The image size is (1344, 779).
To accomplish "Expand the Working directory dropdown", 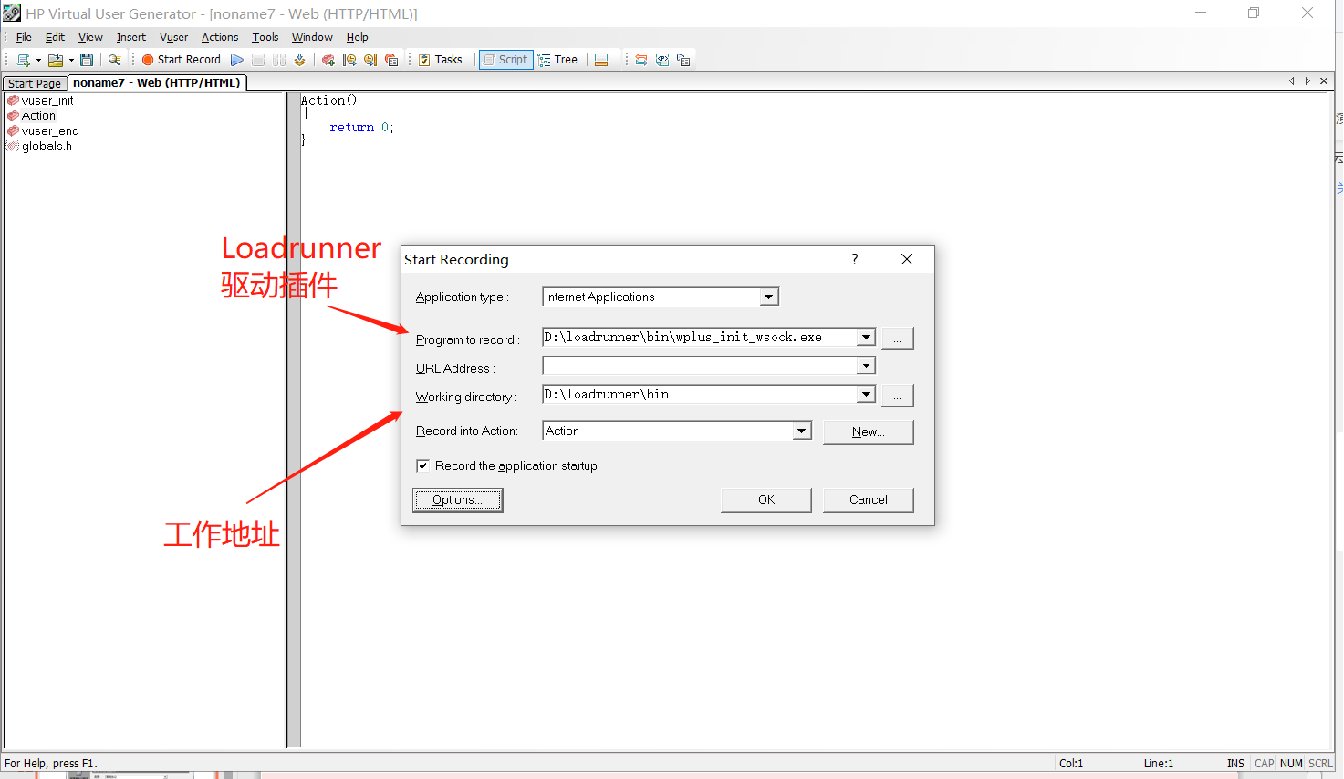I will (866, 395).
